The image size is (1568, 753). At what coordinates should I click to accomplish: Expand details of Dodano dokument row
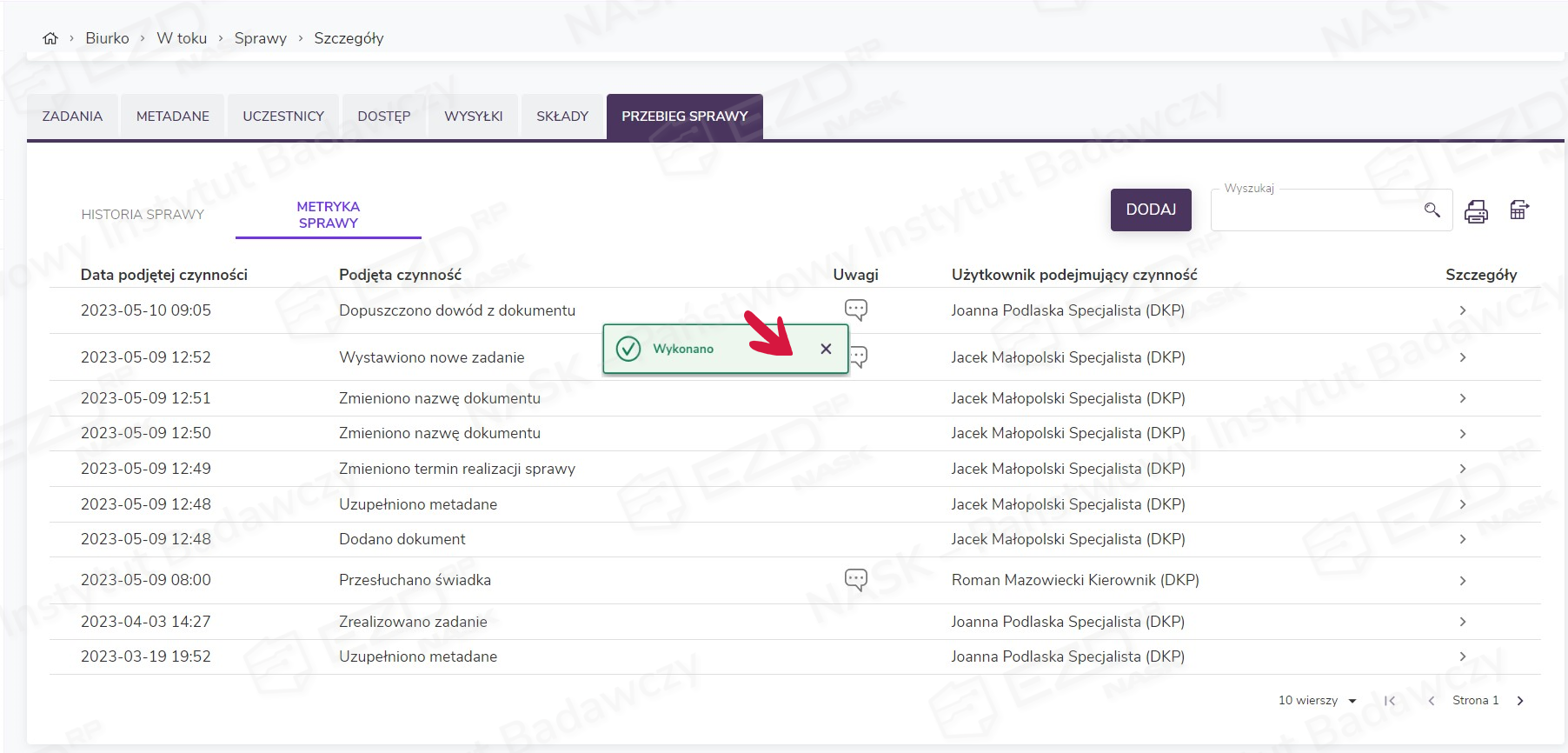coord(1463,539)
